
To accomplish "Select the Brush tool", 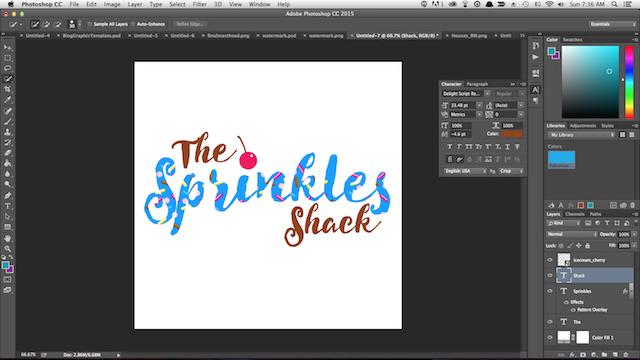I will [x=7, y=122].
